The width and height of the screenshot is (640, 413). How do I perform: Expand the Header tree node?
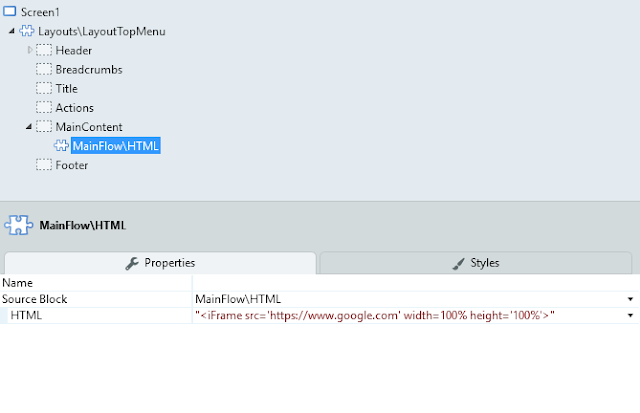[30, 50]
